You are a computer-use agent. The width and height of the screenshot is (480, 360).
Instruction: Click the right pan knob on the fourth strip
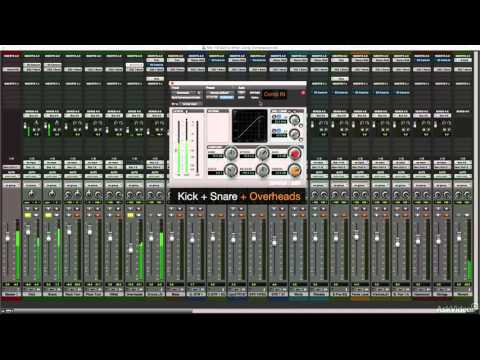(77, 194)
